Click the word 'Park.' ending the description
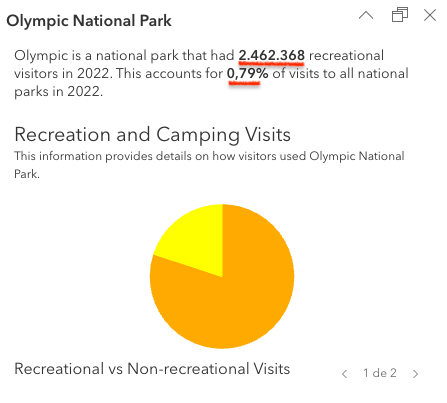Viewport: 447px width, 403px height. point(27,174)
